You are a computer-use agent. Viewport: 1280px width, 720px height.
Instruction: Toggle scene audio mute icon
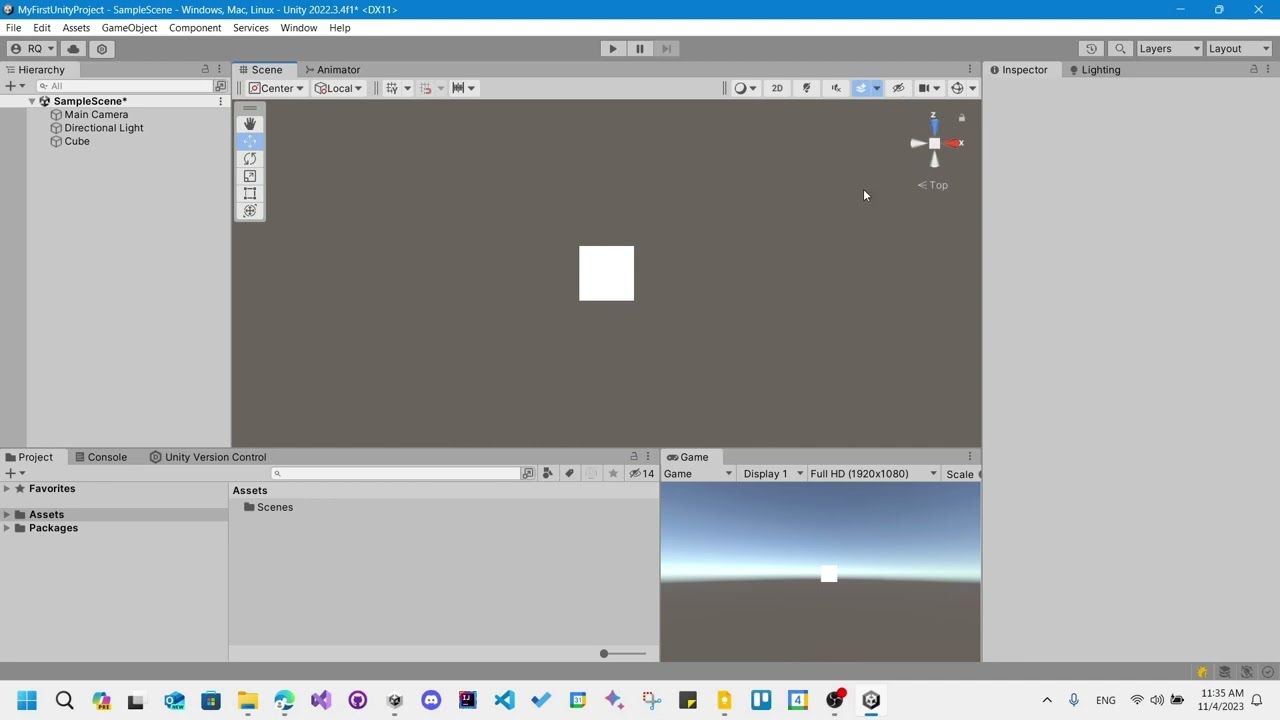pos(836,88)
